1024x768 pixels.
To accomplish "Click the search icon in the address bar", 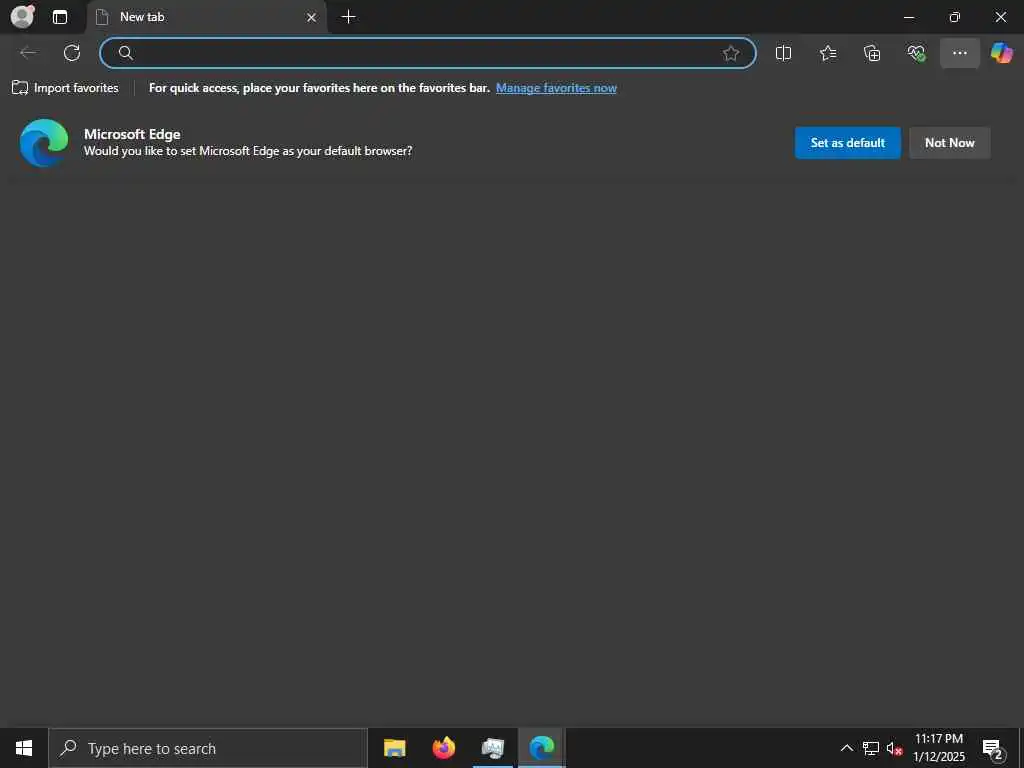I will (125, 53).
